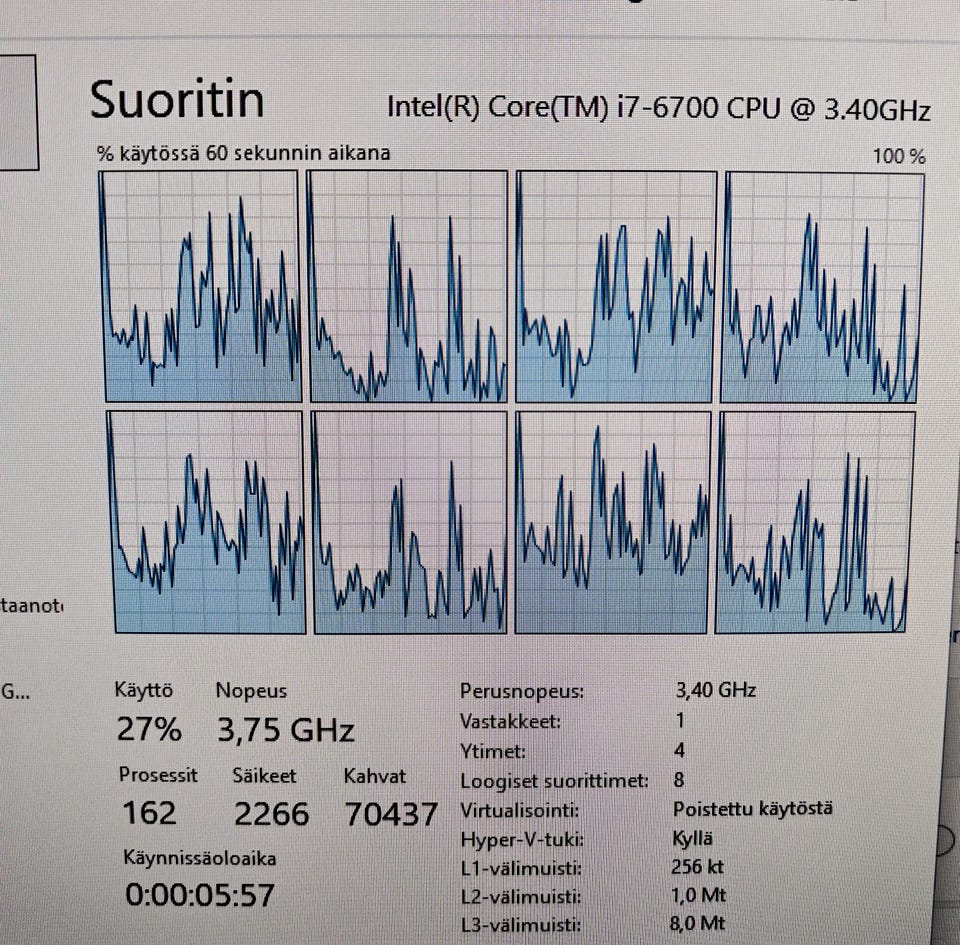Click the L1-välimuisti label
Viewport: 960px width, 945px height.
(x=521, y=868)
